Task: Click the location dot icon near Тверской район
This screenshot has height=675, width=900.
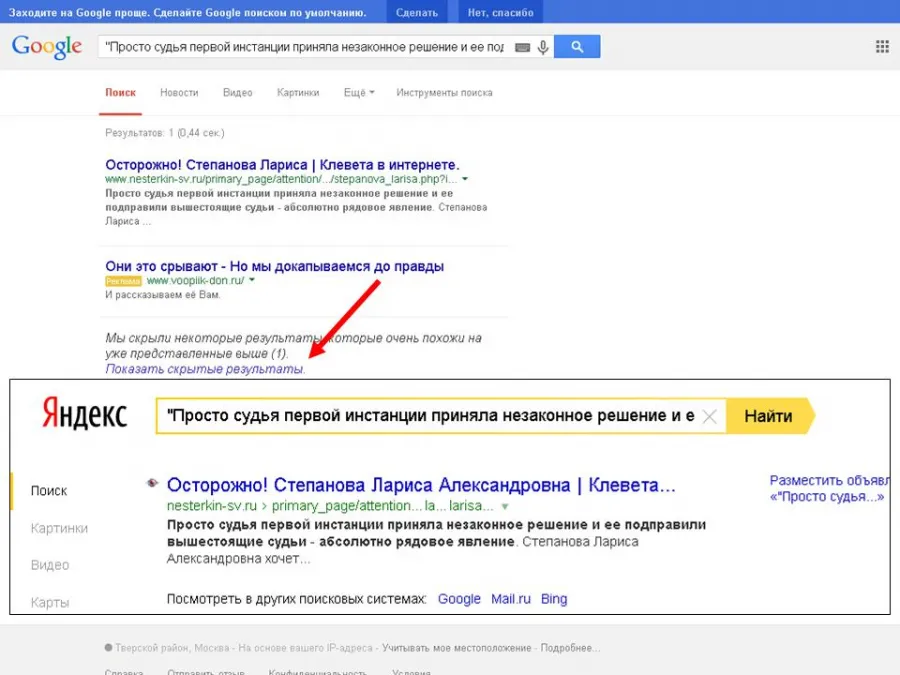Action: coord(108,647)
